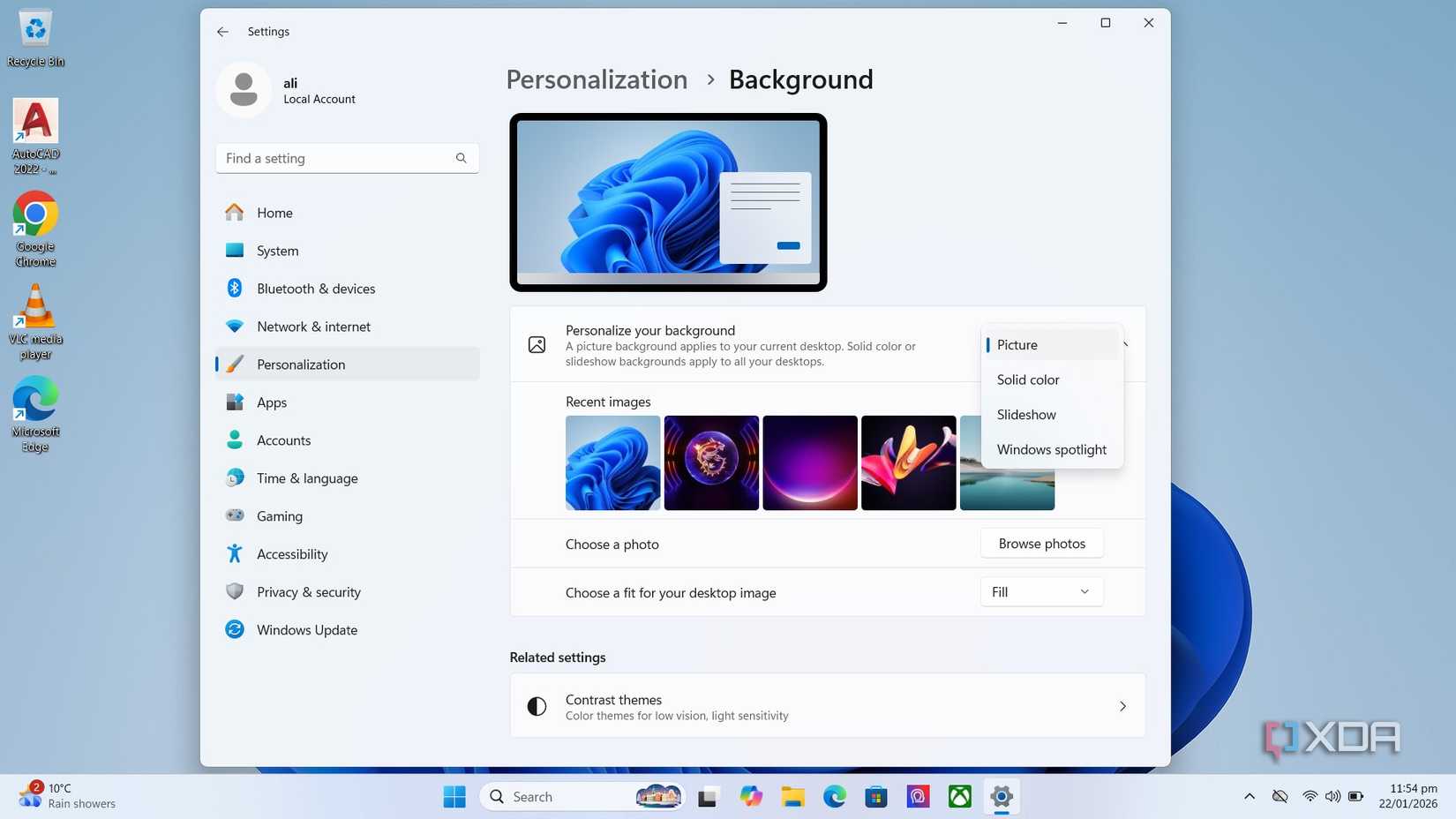Screen dimensions: 1456x819
Task: Open Windows Update settings
Action: pyautogui.click(x=306, y=629)
